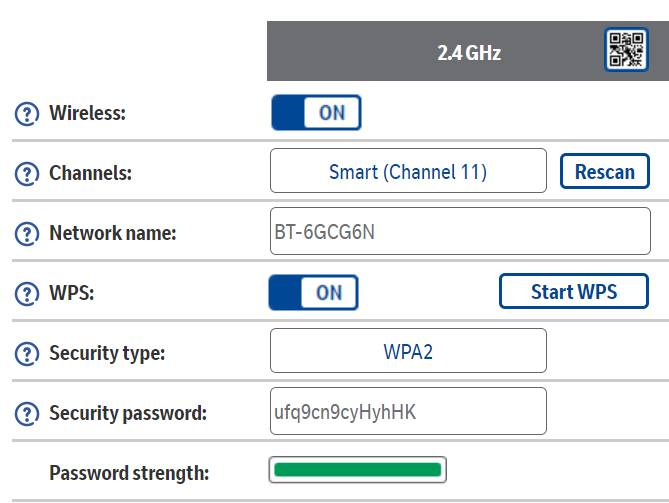669x503 pixels.
Task: Click the Security type label text
Action: point(107,354)
